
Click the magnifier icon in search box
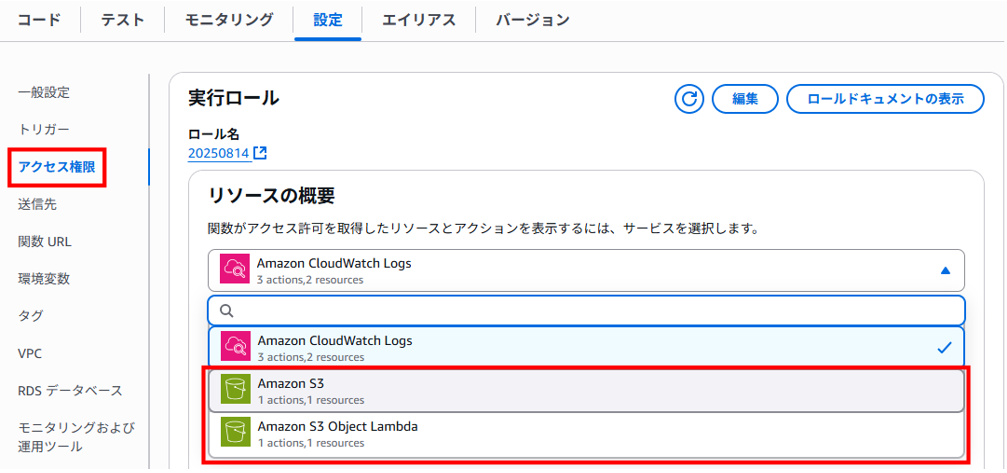coord(227,311)
